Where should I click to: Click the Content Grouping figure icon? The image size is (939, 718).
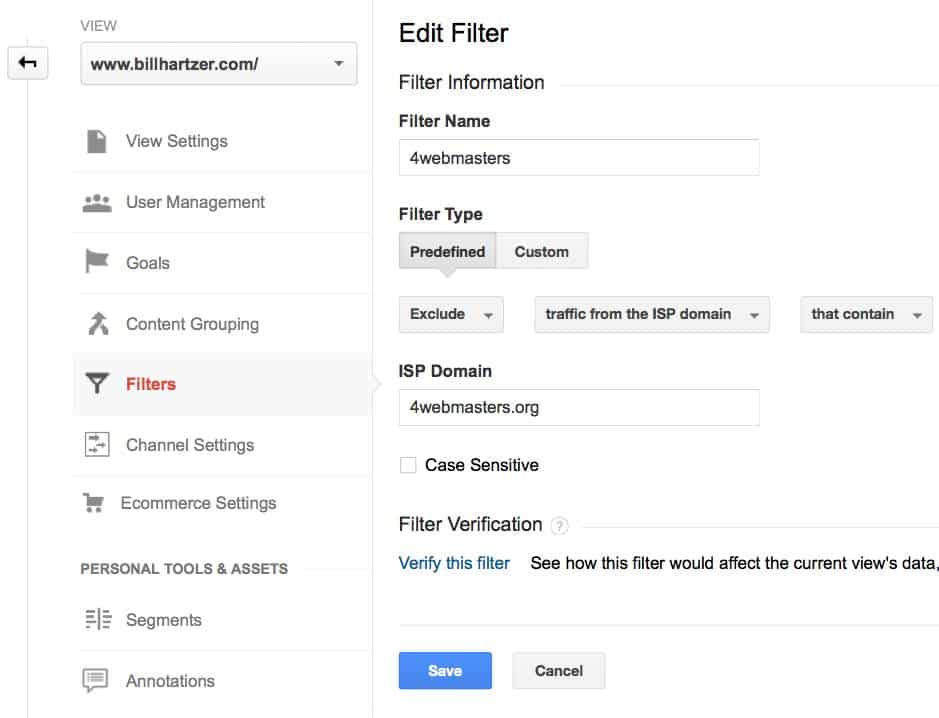tap(98, 323)
